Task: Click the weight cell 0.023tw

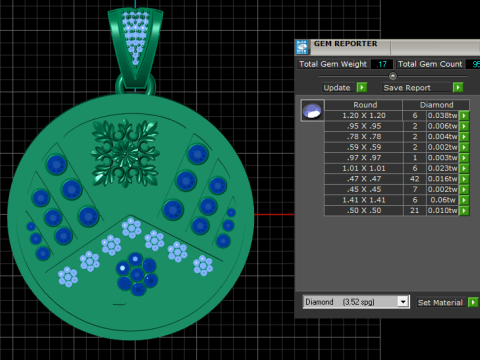Action: point(443,168)
